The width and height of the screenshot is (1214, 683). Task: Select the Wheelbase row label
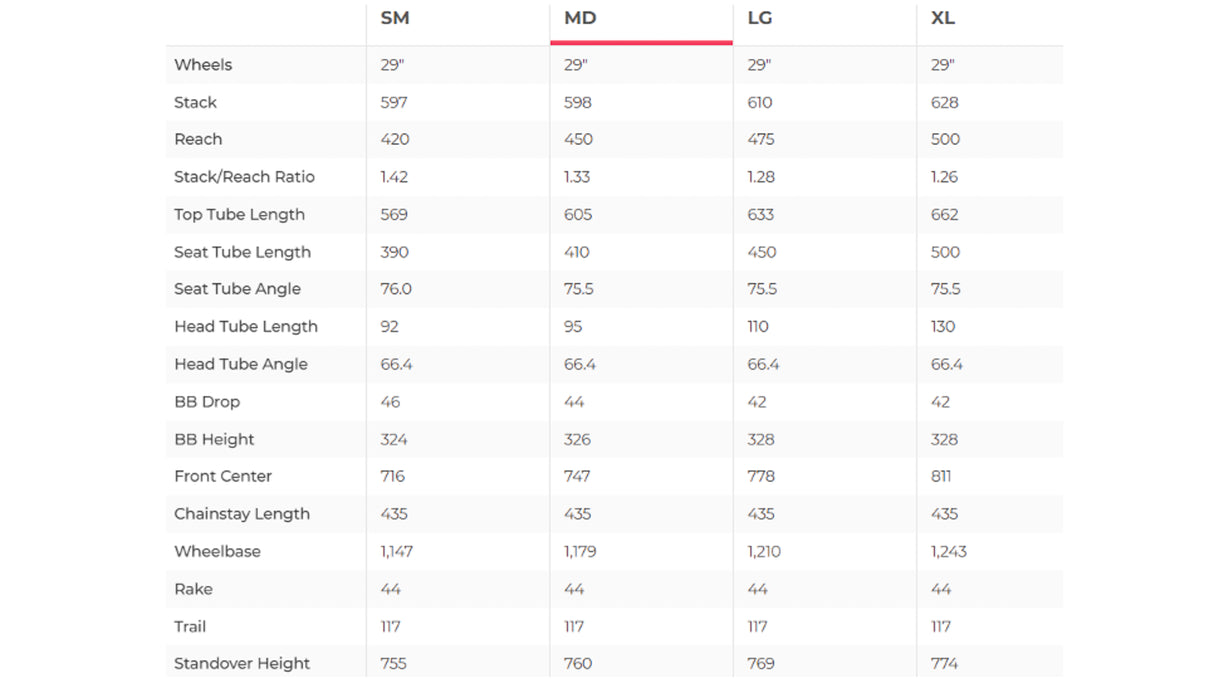point(217,551)
